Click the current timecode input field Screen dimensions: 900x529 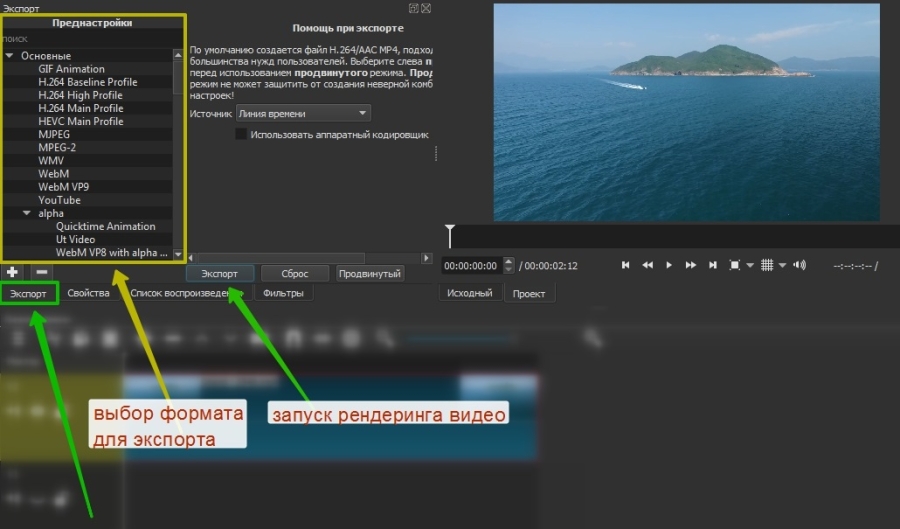[471, 266]
